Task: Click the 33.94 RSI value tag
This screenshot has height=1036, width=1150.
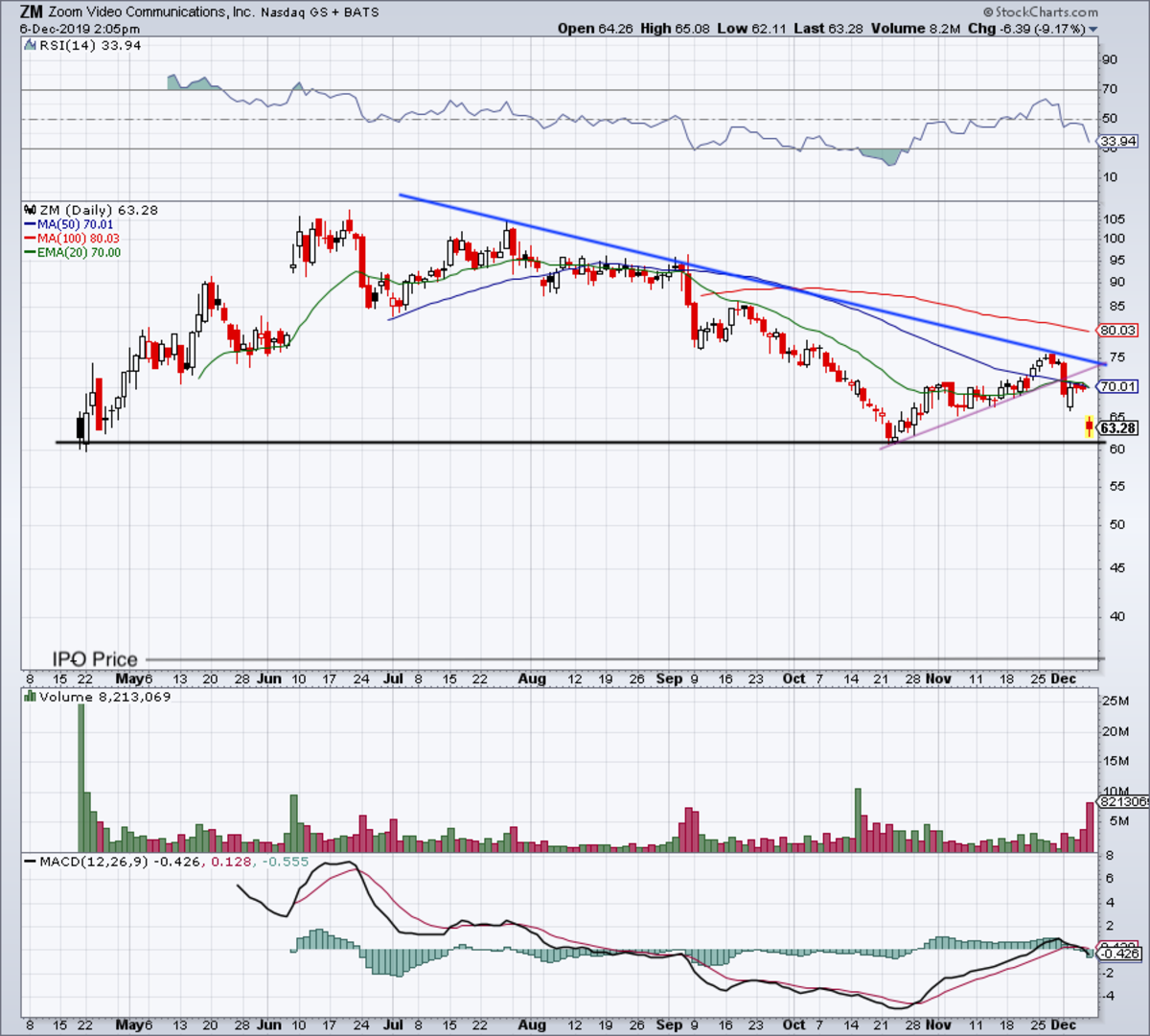Action: coord(1117,142)
